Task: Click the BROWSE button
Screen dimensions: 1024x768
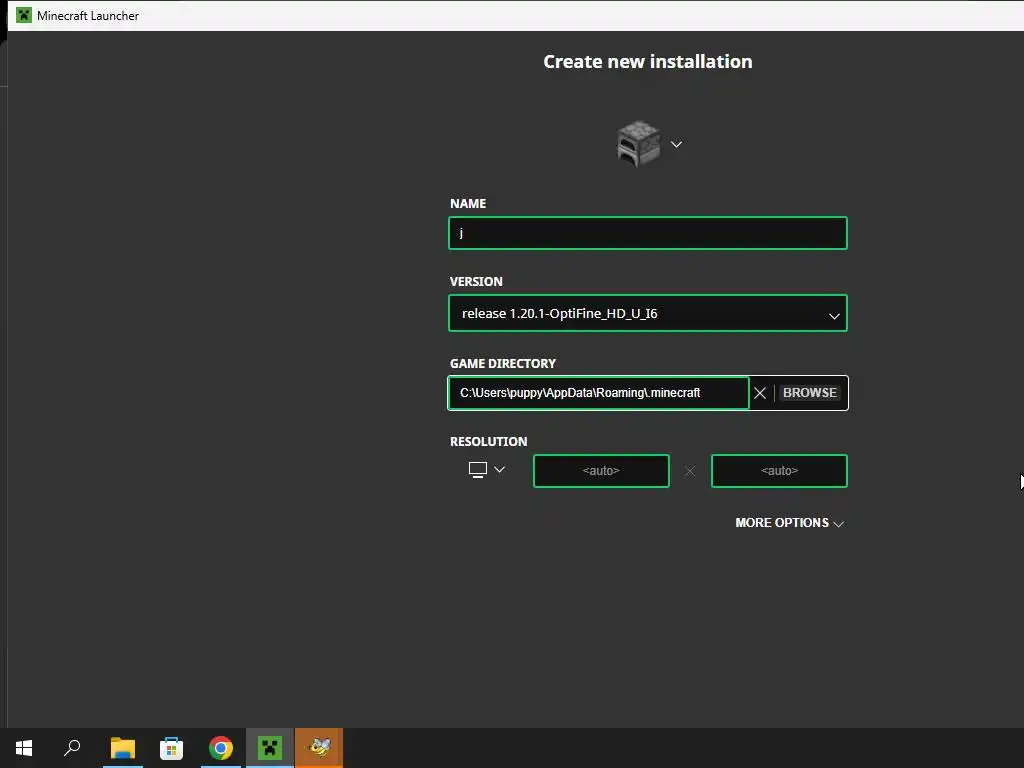Action: (x=810, y=393)
